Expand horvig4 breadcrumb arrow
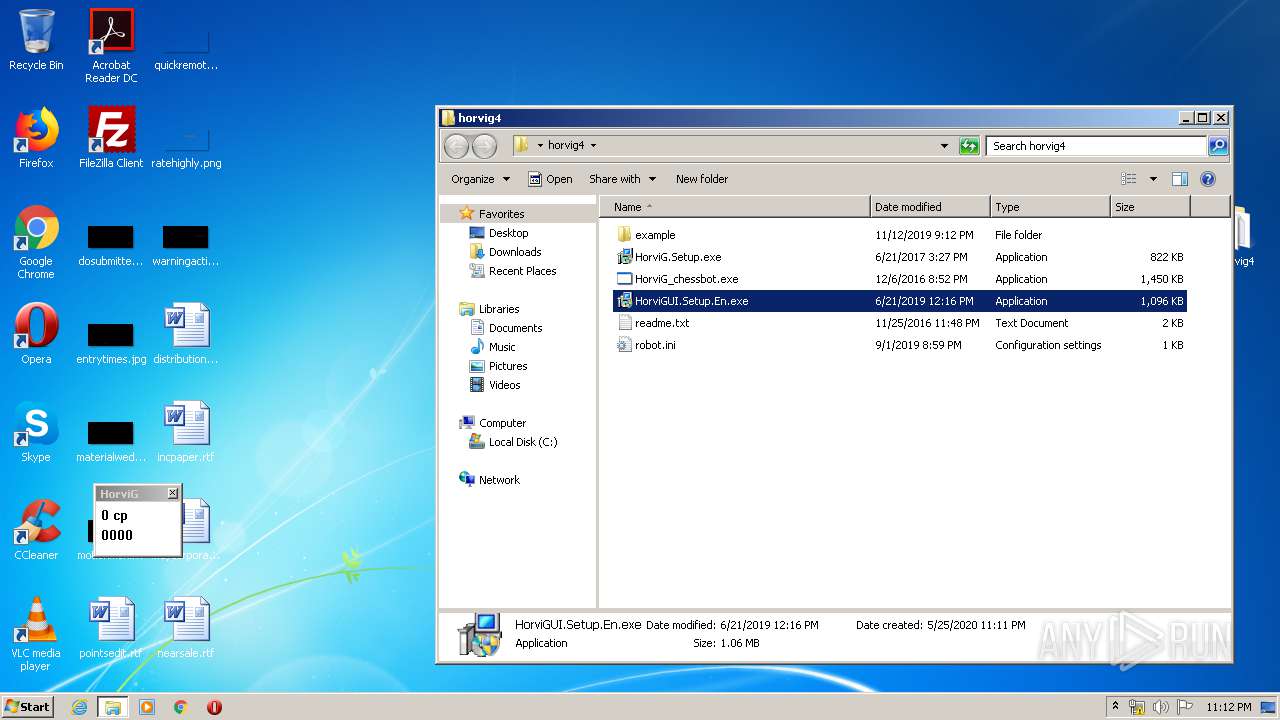 click(593, 146)
